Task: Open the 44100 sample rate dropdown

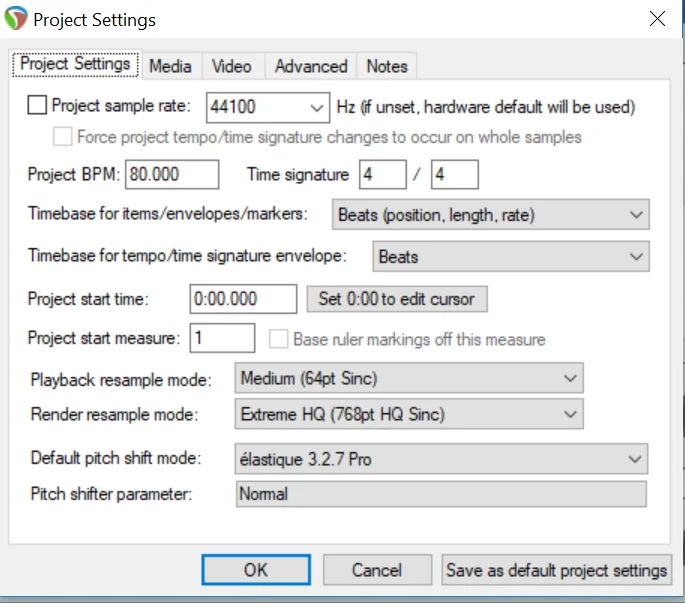Action: tap(268, 107)
